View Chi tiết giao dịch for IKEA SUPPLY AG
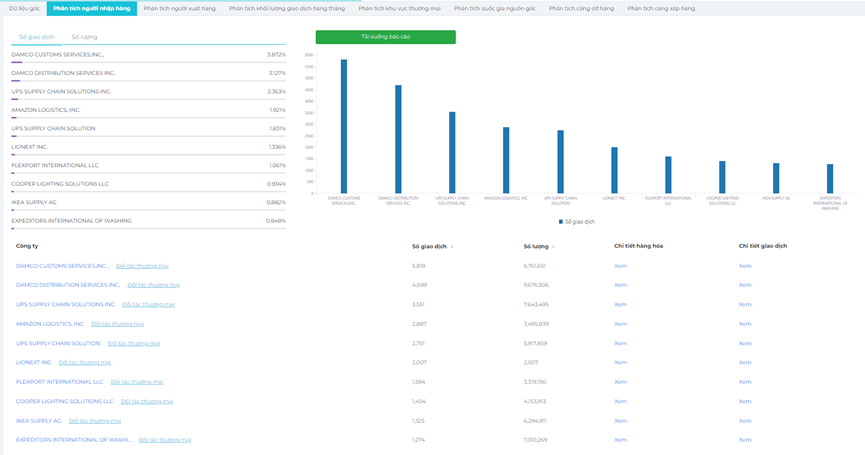Viewport: 865px width, 455px height. (745, 421)
